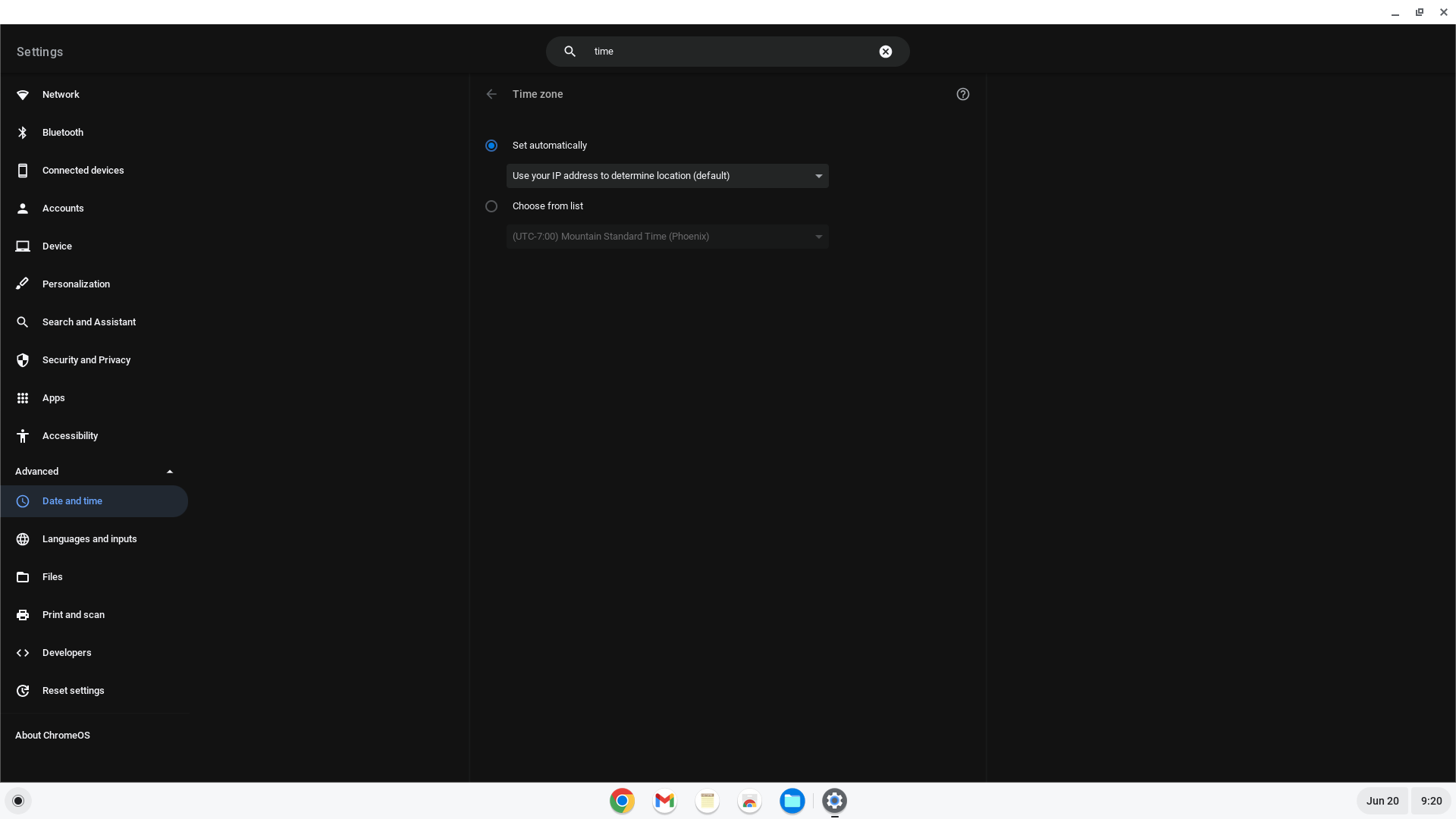Viewport: 1456px width, 819px height.
Task: Click the Connected devices phone icon
Action: click(x=23, y=171)
